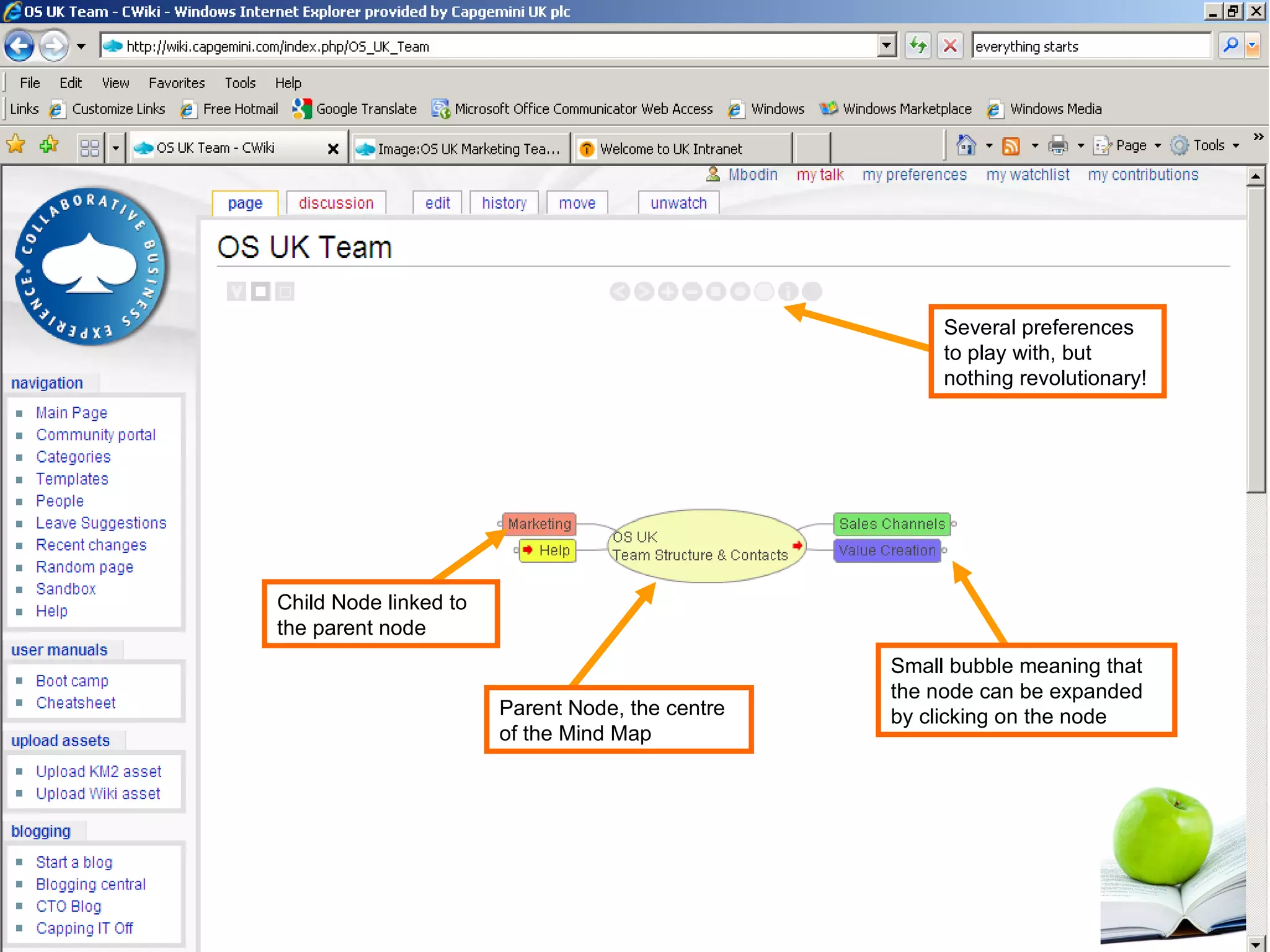Open the Favorites menu
1270x952 pixels.
tap(176, 83)
